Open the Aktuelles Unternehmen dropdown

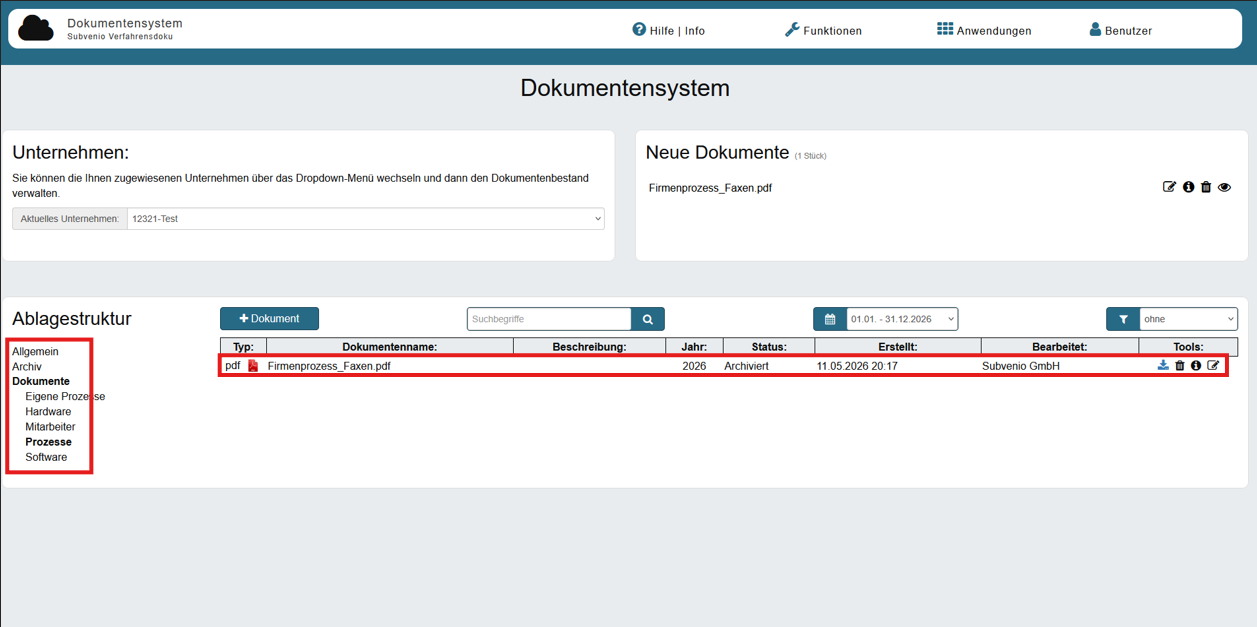click(366, 218)
